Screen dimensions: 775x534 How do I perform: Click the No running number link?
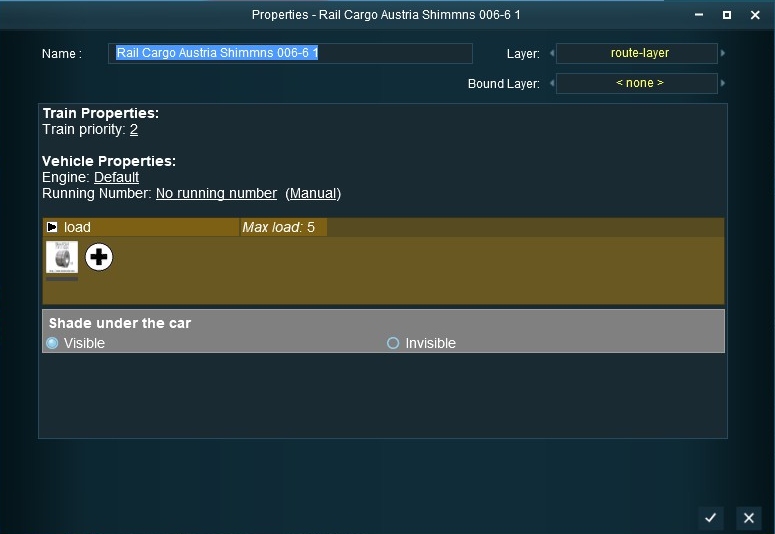click(216, 193)
